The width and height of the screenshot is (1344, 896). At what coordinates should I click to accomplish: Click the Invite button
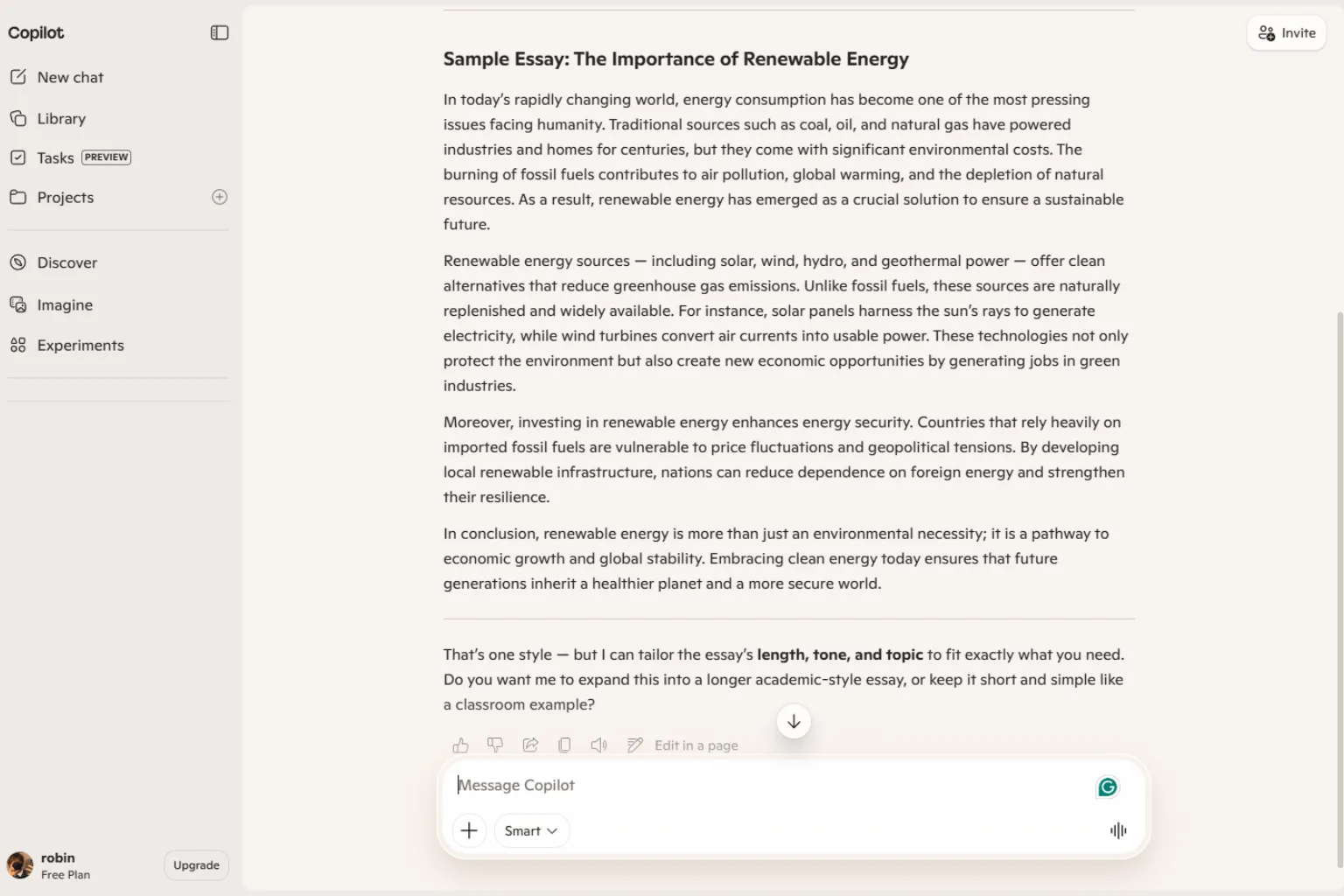coord(1286,33)
